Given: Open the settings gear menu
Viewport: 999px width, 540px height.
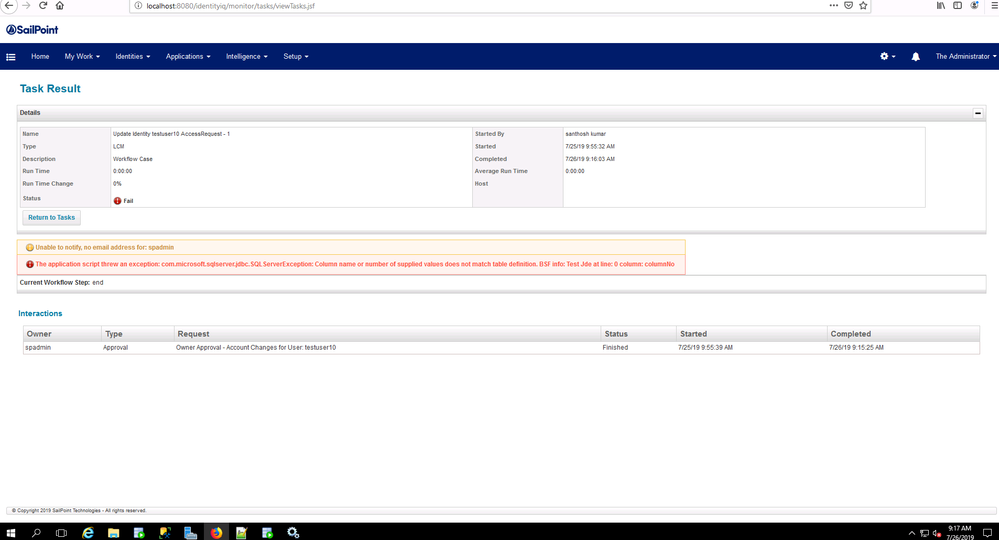Looking at the screenshot, I should tap(886, 57).
